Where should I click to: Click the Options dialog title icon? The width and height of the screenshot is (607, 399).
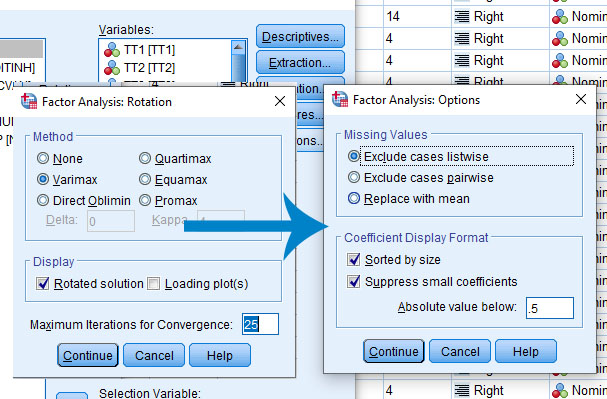(x=340, y=99)
